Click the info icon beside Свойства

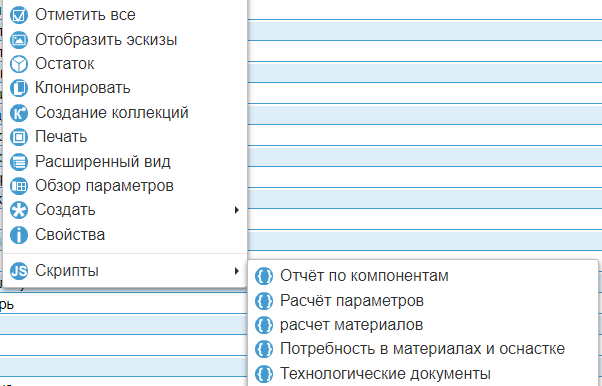19,235
